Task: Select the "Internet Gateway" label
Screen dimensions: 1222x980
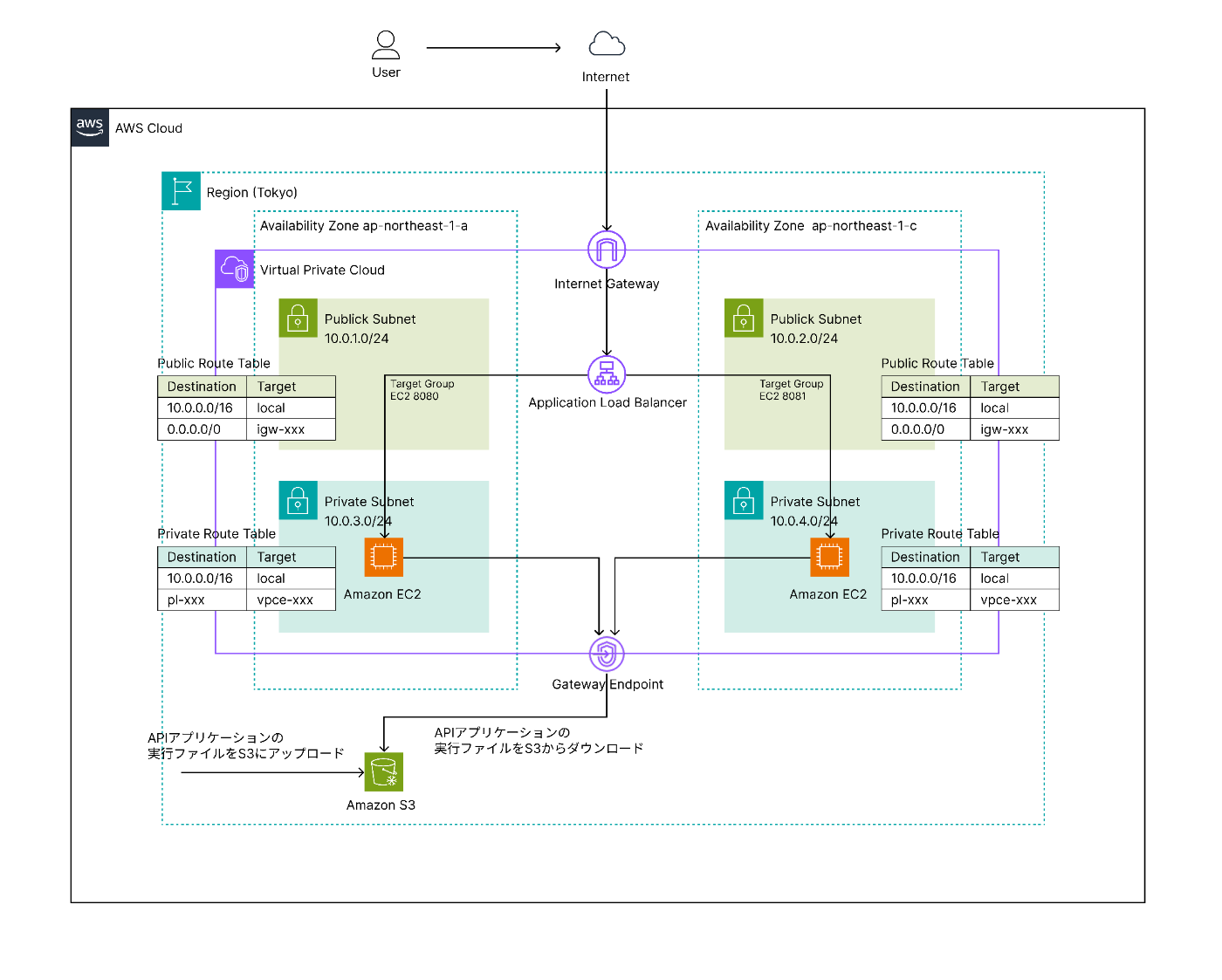Action: pyautogui.click(x=607, y=284)
